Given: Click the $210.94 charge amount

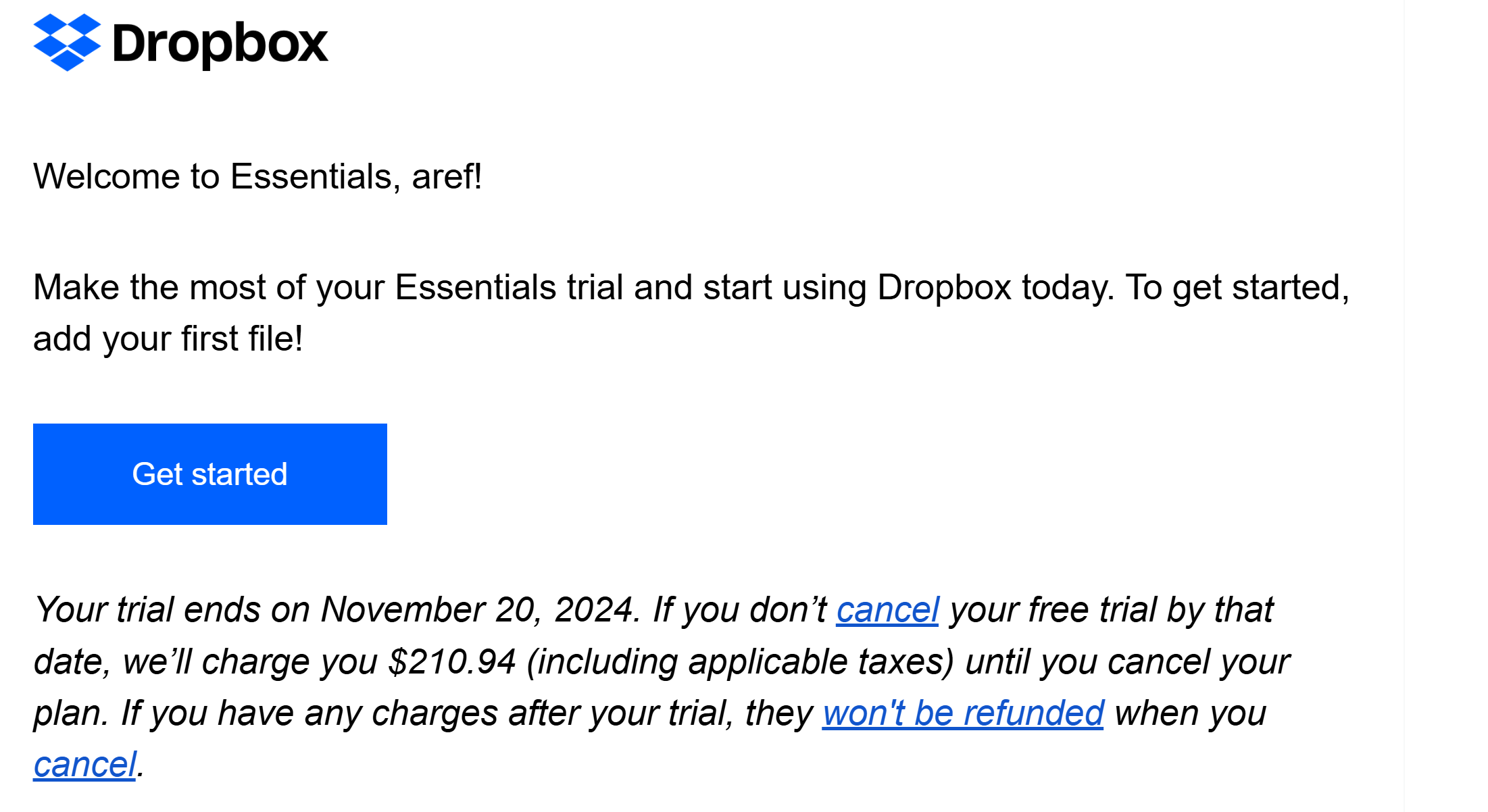Looking at the screenshot, I should click(x=451, y=662).
